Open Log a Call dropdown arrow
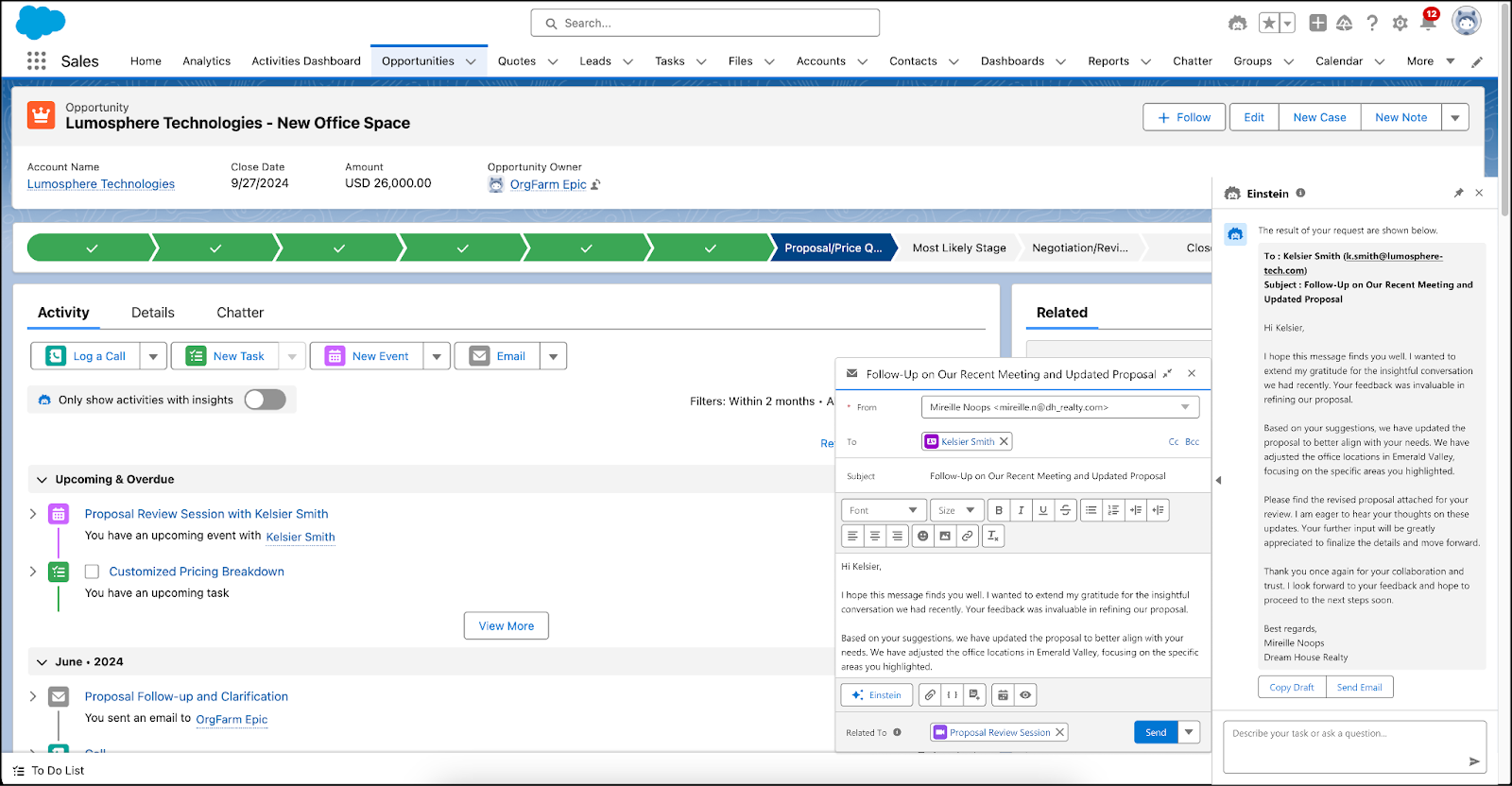1512x786 pixels. click(153, 356)
